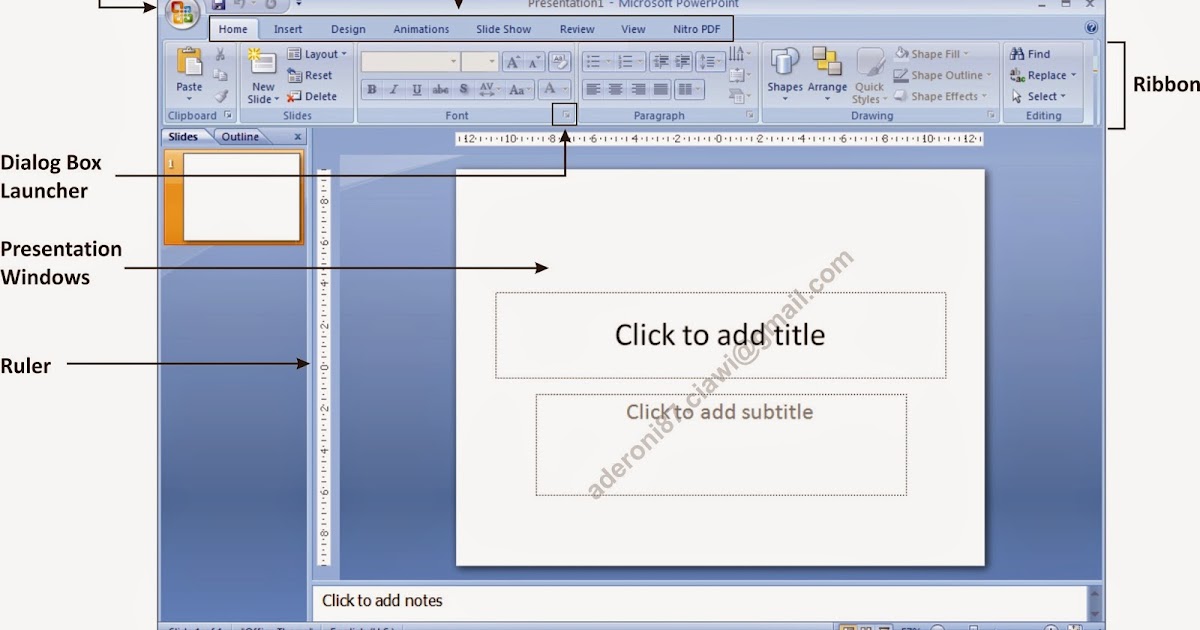The width and height of the screenshot is (1200, 630).
Task: Switch to the Outline pane tab
Action: point(240,137)
